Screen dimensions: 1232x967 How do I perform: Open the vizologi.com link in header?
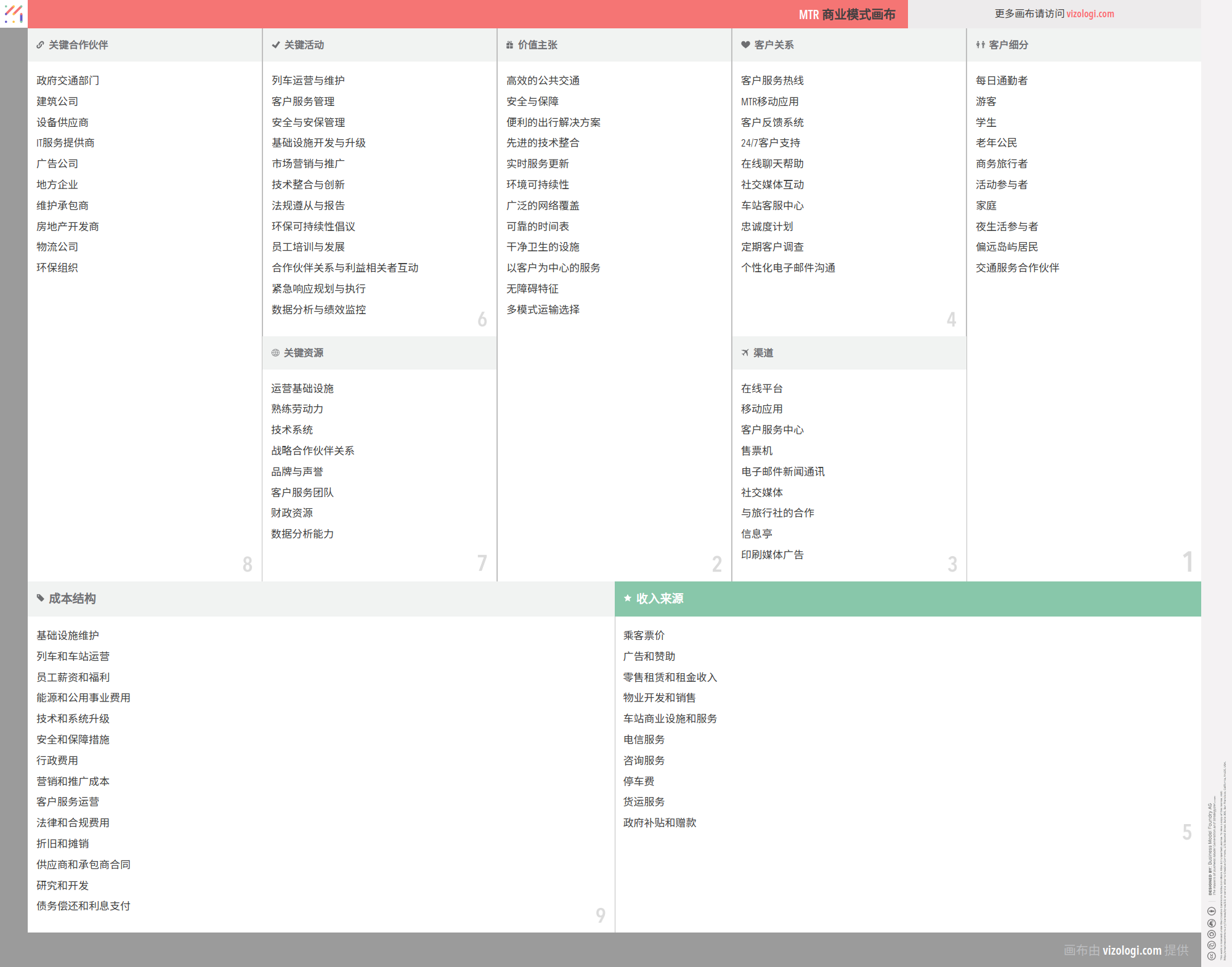click(1090, 14)
